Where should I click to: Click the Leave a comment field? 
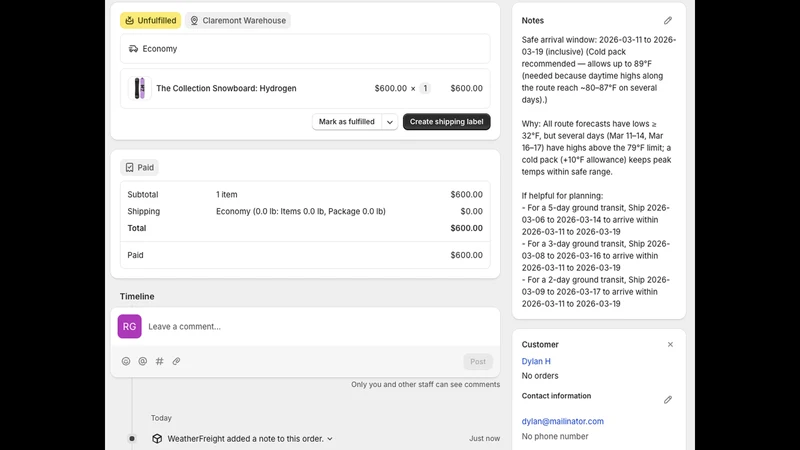(305, 327)
